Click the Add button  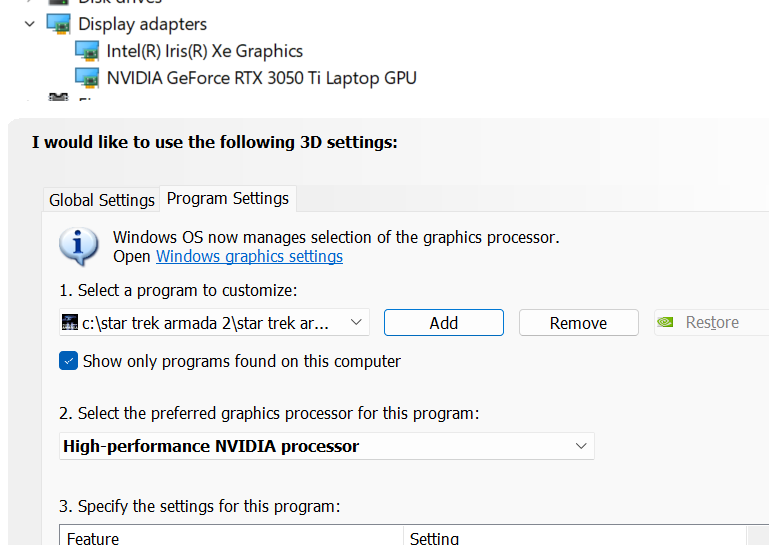[x=444, y=323]
